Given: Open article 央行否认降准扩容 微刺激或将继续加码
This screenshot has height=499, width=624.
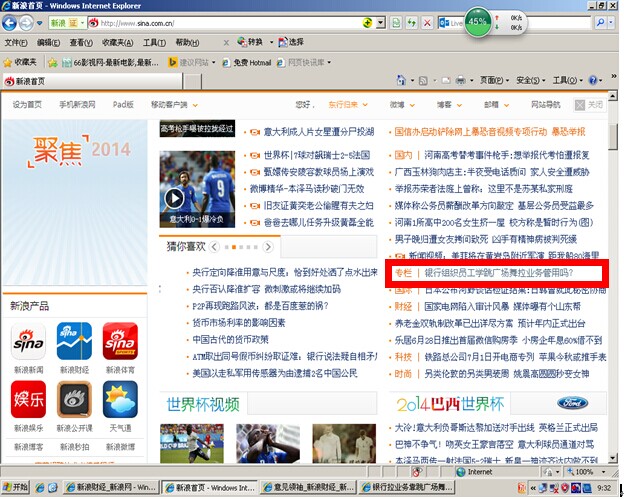Looking at the screenshot, I should point(267,289).
